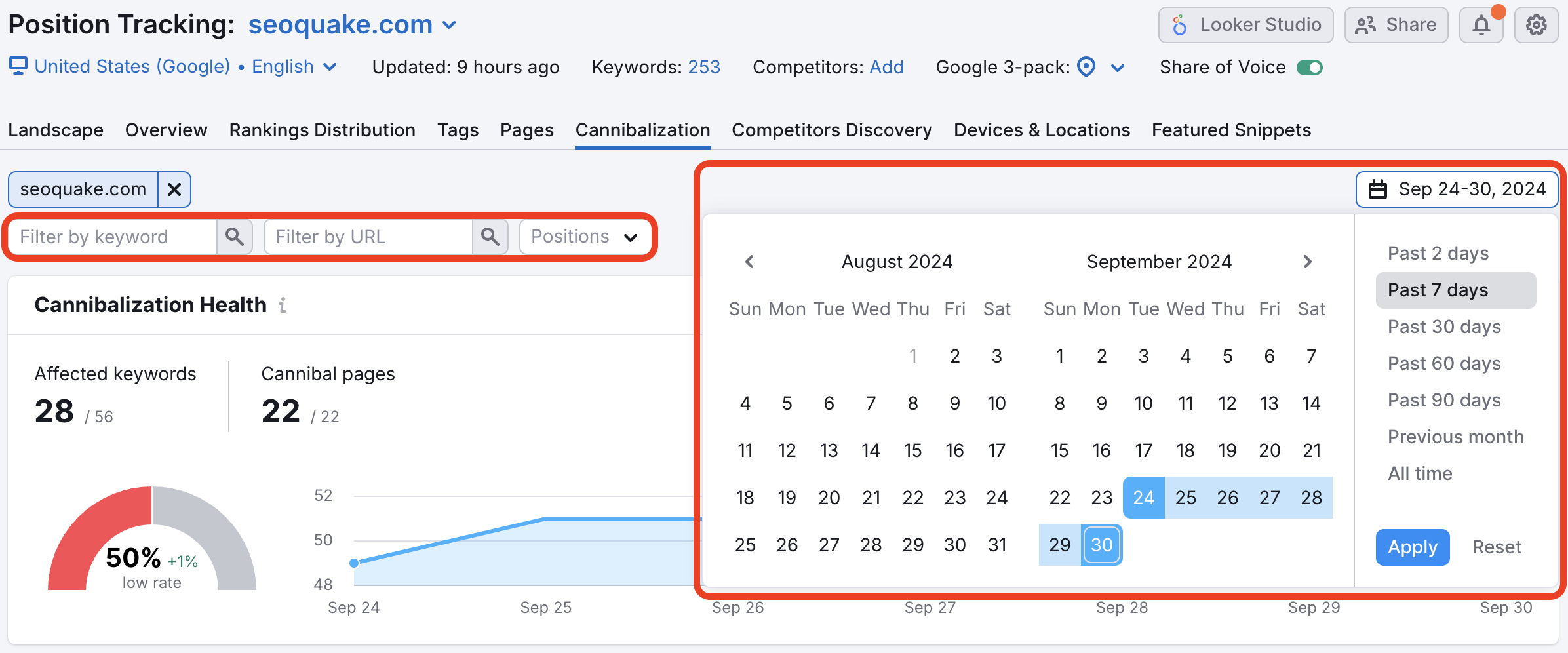Image resolution: width=1568 pixels, height=653 pixels.
Task: Open the United States (Google) English location dropdown
Action: [x=174, y=67]
